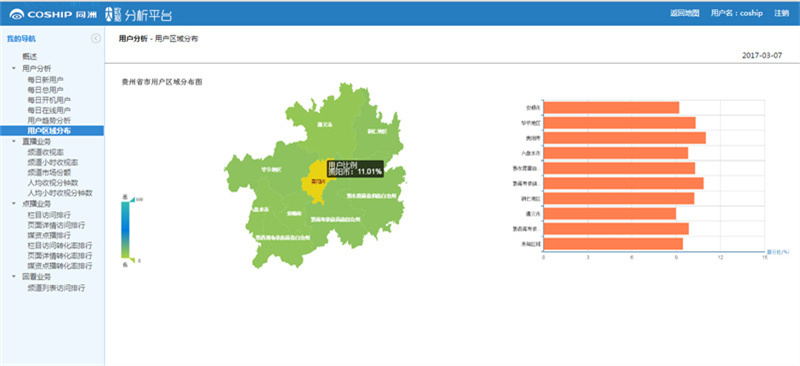Open 人均小时收视分钟数 report
The width and height of the screenshot is (800, 366).
(x=60, y=193)
